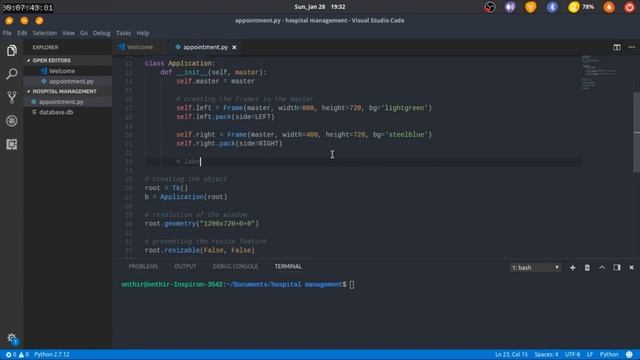Image resolution: width=640 pixels, height=360 pixels.
Task: Click the Bluetooth icon in system tray
Action: (552, 7)
